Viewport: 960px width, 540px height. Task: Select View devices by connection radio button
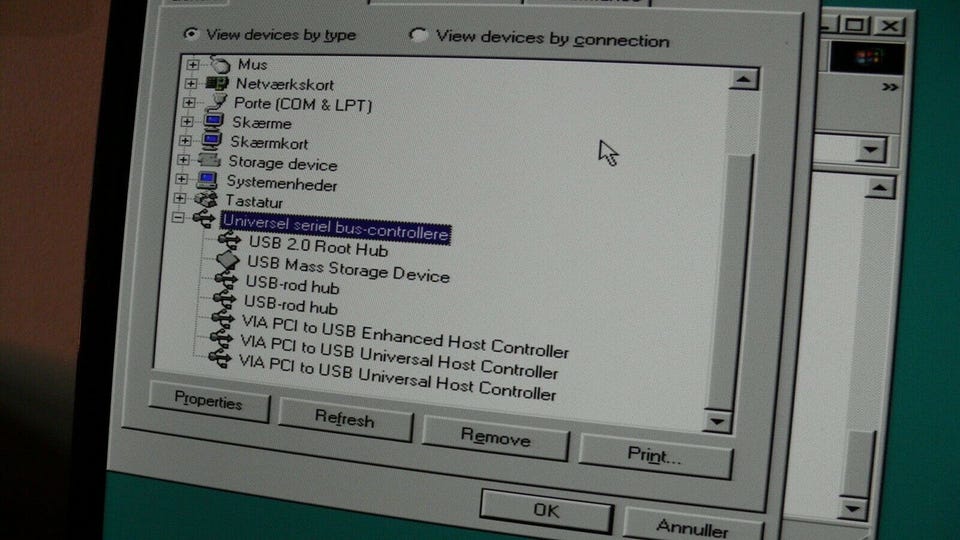418,36
